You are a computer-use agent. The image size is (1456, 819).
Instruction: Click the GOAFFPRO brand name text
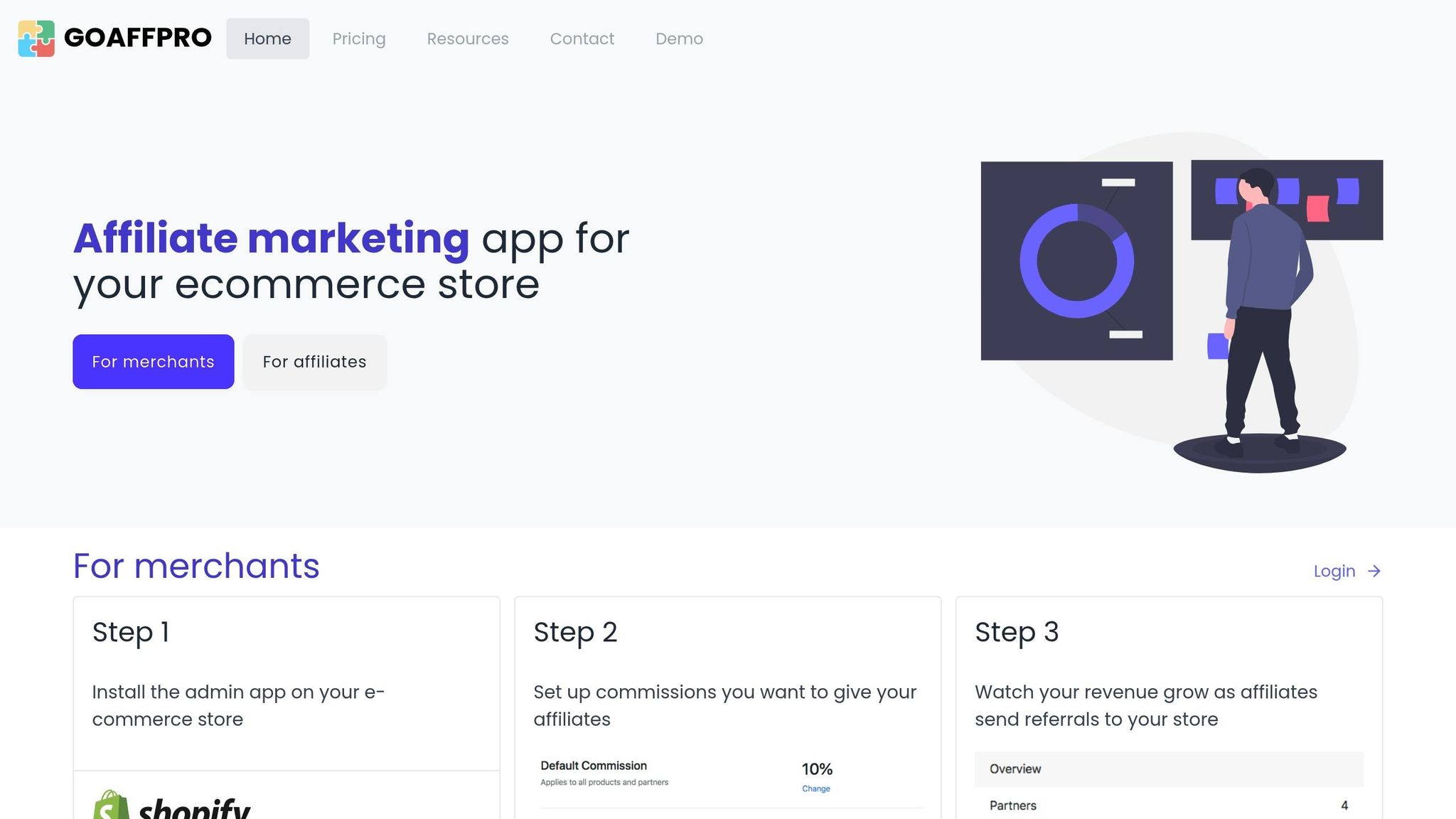[x=137, y=38]
